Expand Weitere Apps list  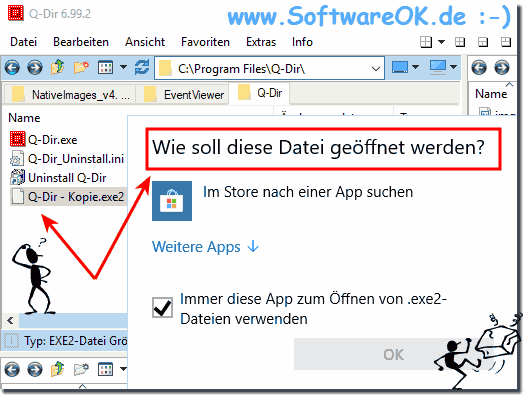[x=206, y=247]
